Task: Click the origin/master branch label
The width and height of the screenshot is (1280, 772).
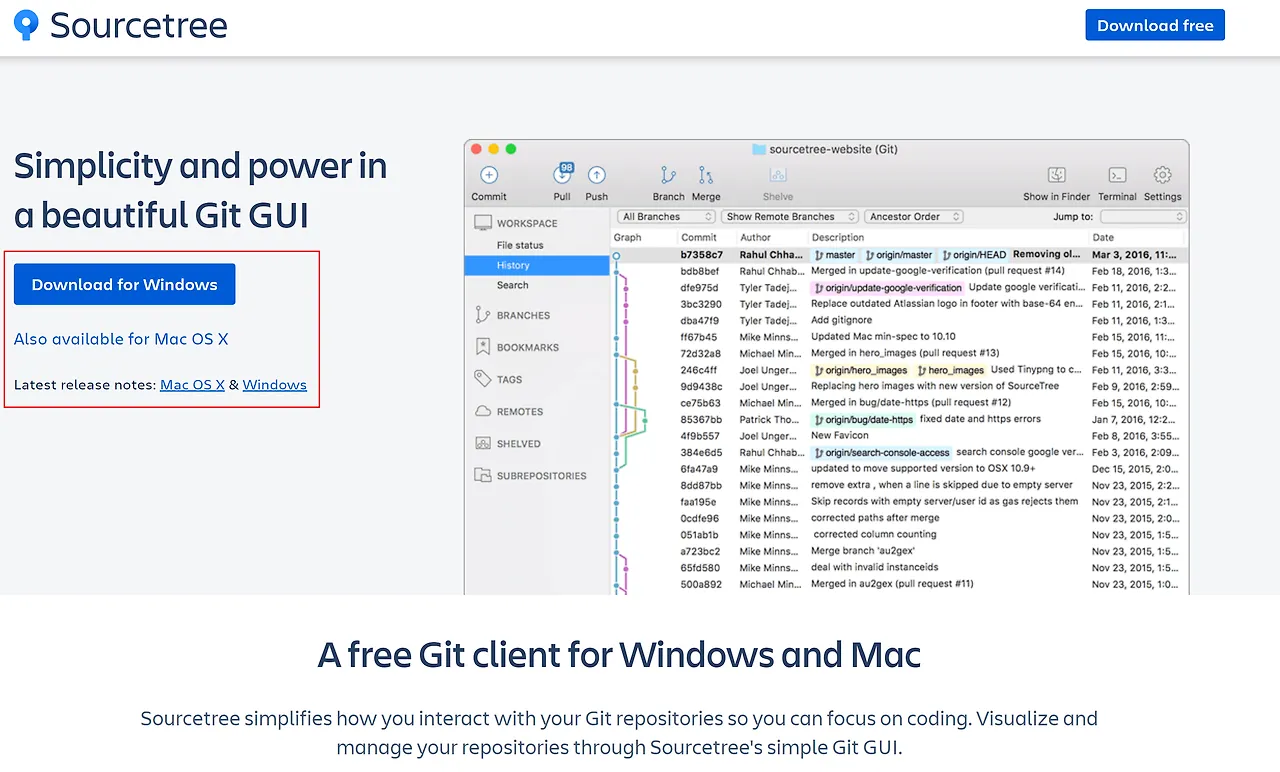Action: (x=899, y=255)
